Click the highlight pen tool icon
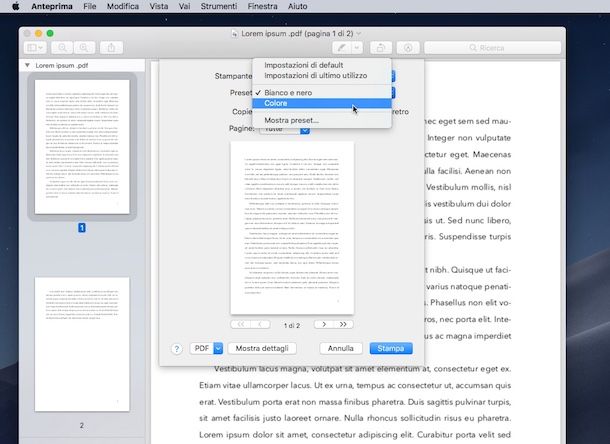 coord(342,47)
